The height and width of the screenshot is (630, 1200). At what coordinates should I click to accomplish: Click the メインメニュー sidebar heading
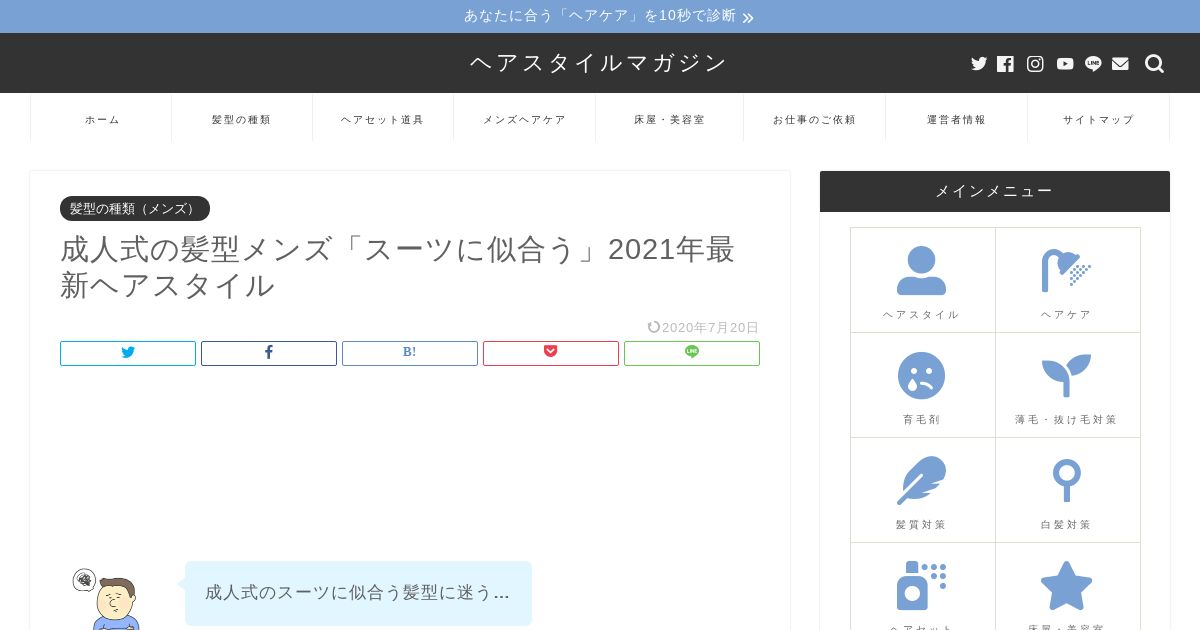point(995,191)
